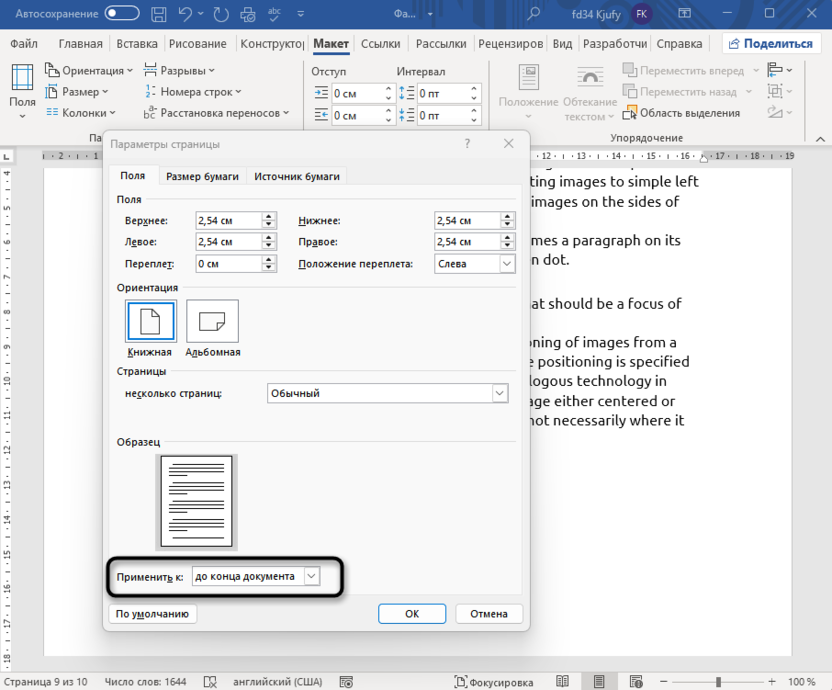Image resolution: width=832 pixels, height=690 pixels.
Task: Click the Save icon in title bar
Action: pyautogui.click(x=158, y=14)
